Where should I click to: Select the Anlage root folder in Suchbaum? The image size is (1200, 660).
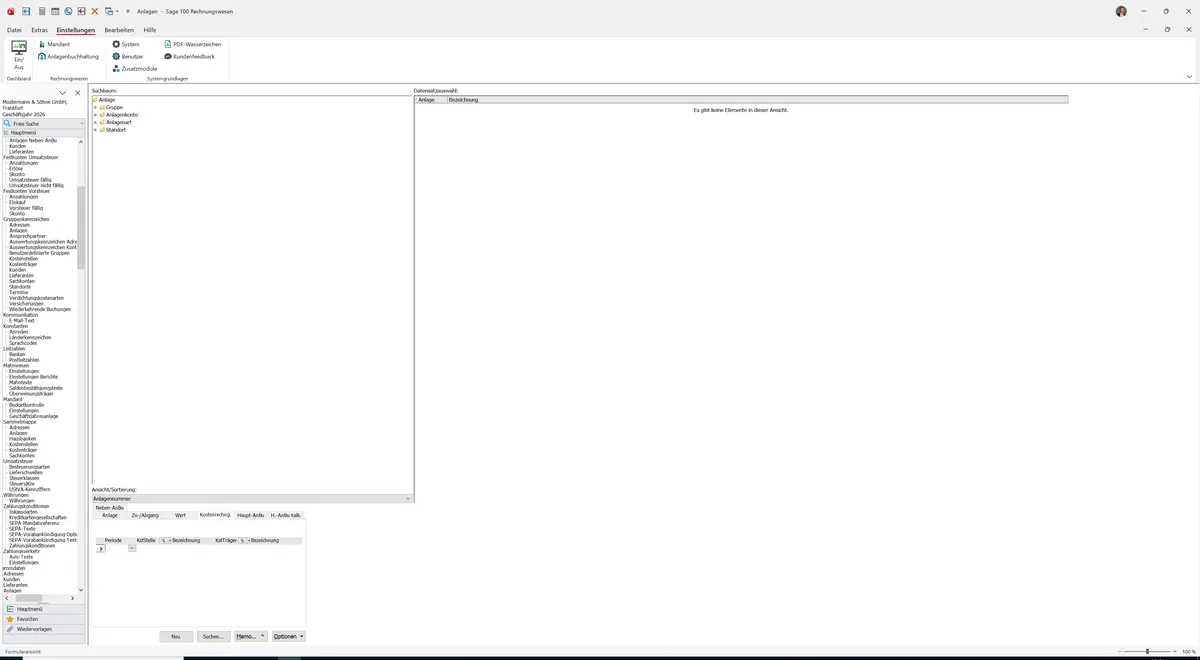(104, 100)
